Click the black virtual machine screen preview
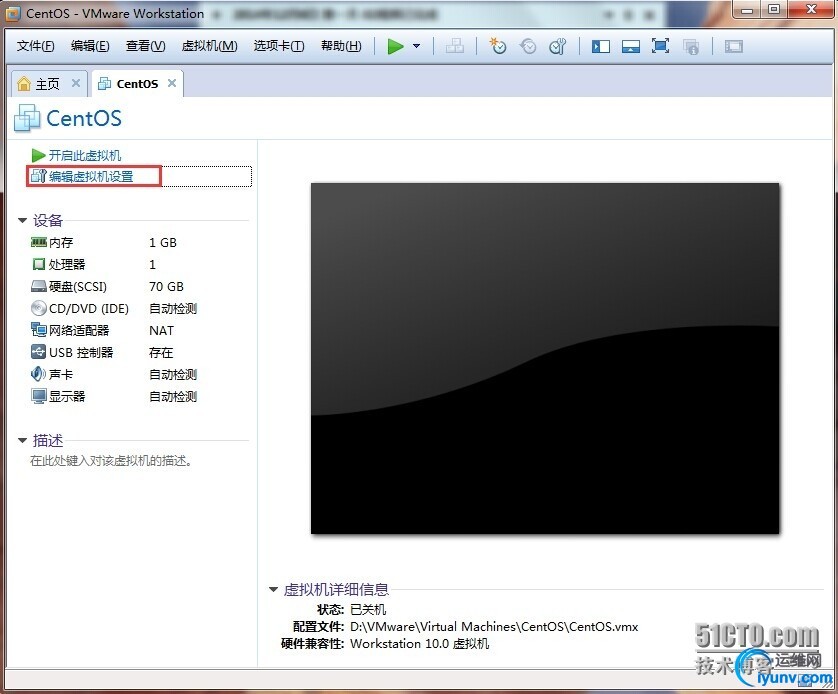The width and height of the screenshot is (838, 694). [545, 358]
